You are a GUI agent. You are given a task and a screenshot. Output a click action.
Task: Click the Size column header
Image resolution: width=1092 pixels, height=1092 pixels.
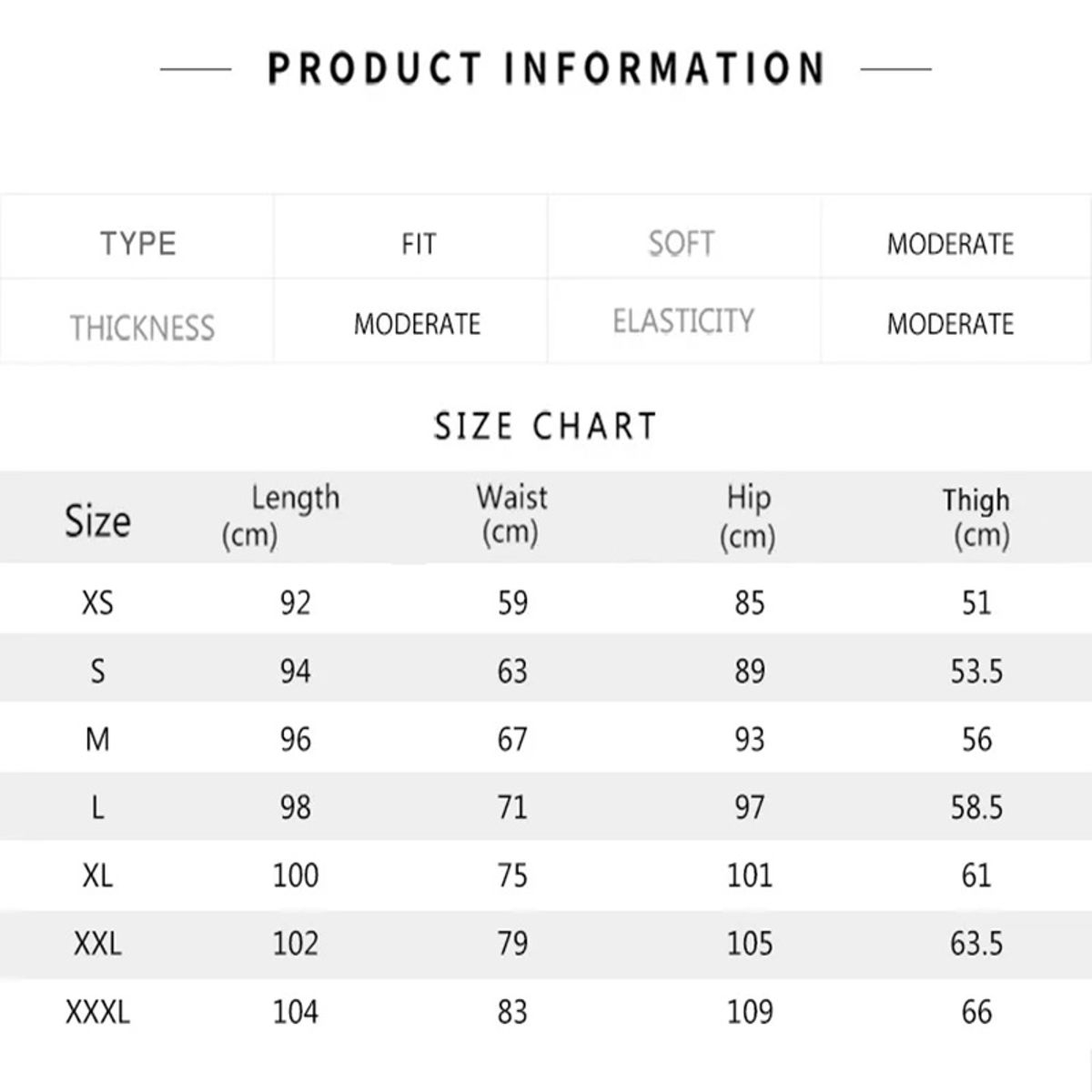(x=97, y=521)
